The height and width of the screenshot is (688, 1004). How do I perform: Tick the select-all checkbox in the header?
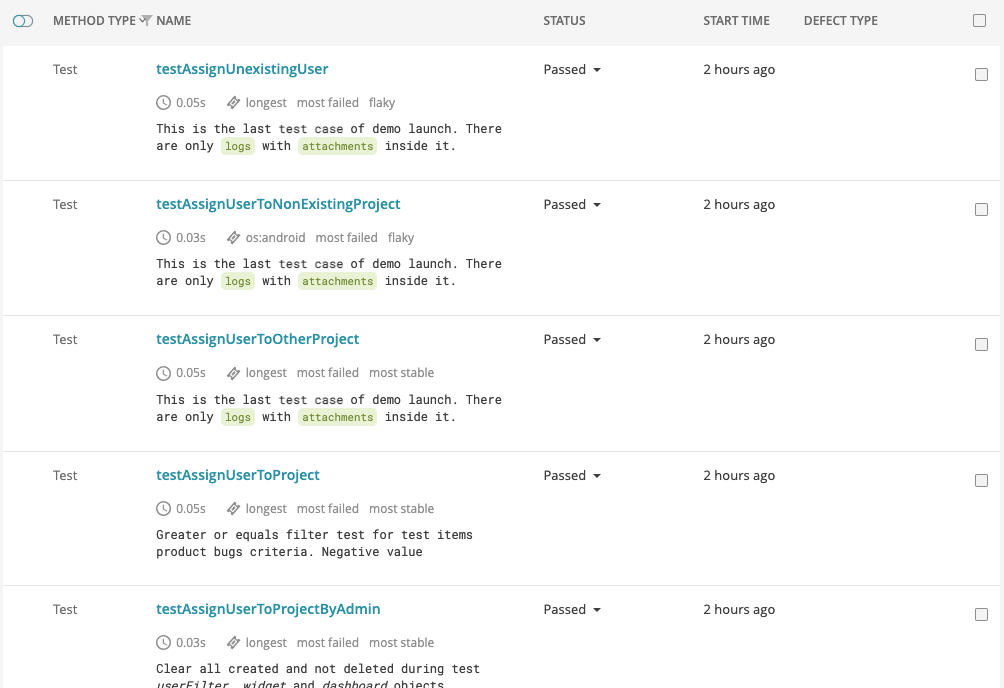point(979,20)
